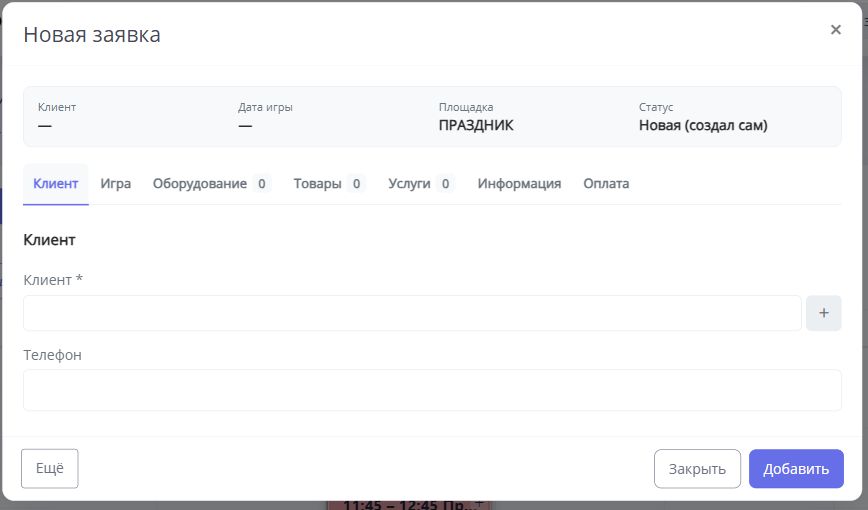Click the Дата игры summary label

click(265, 107)
